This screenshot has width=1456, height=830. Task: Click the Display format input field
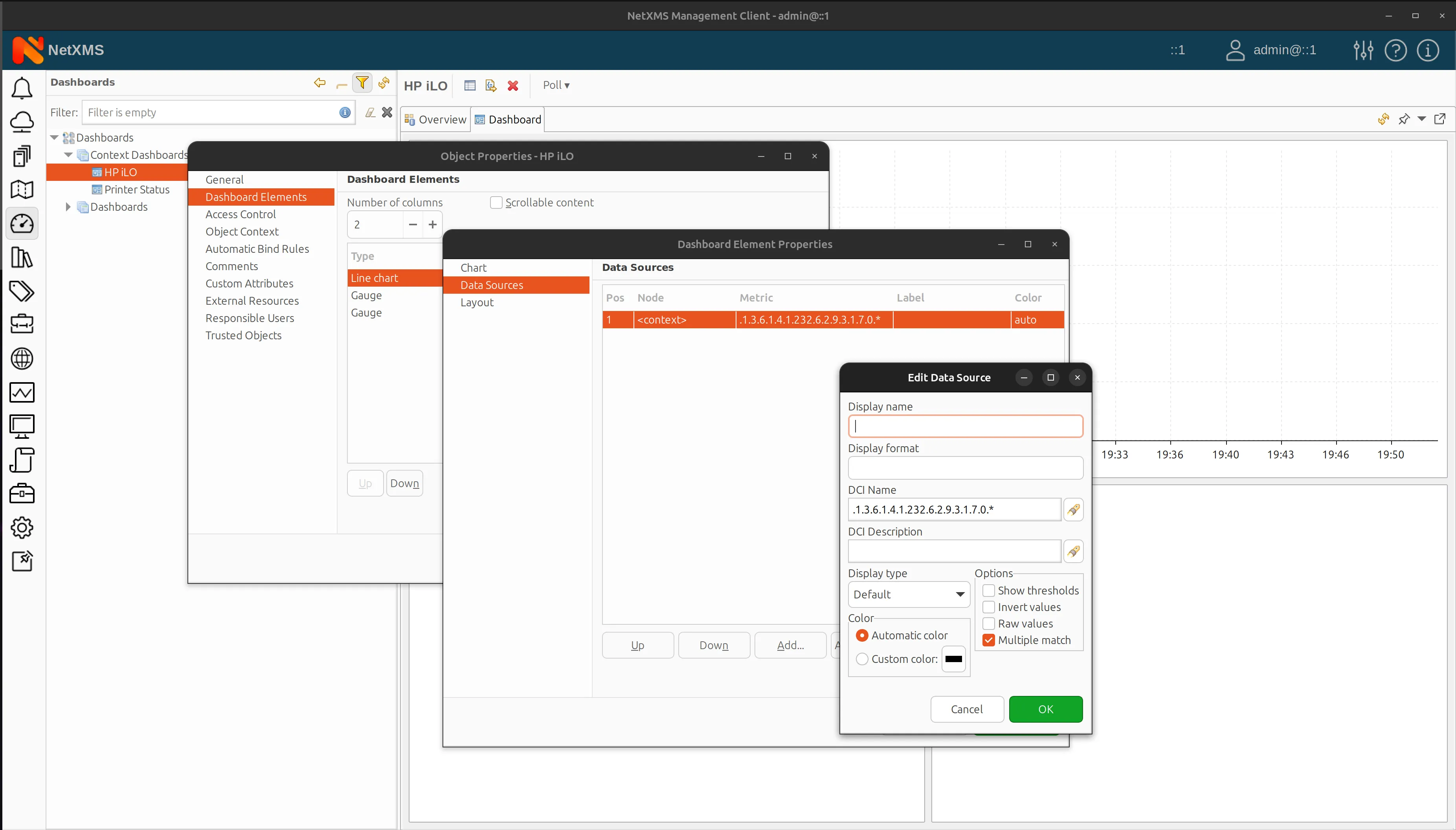click(965, 468)
